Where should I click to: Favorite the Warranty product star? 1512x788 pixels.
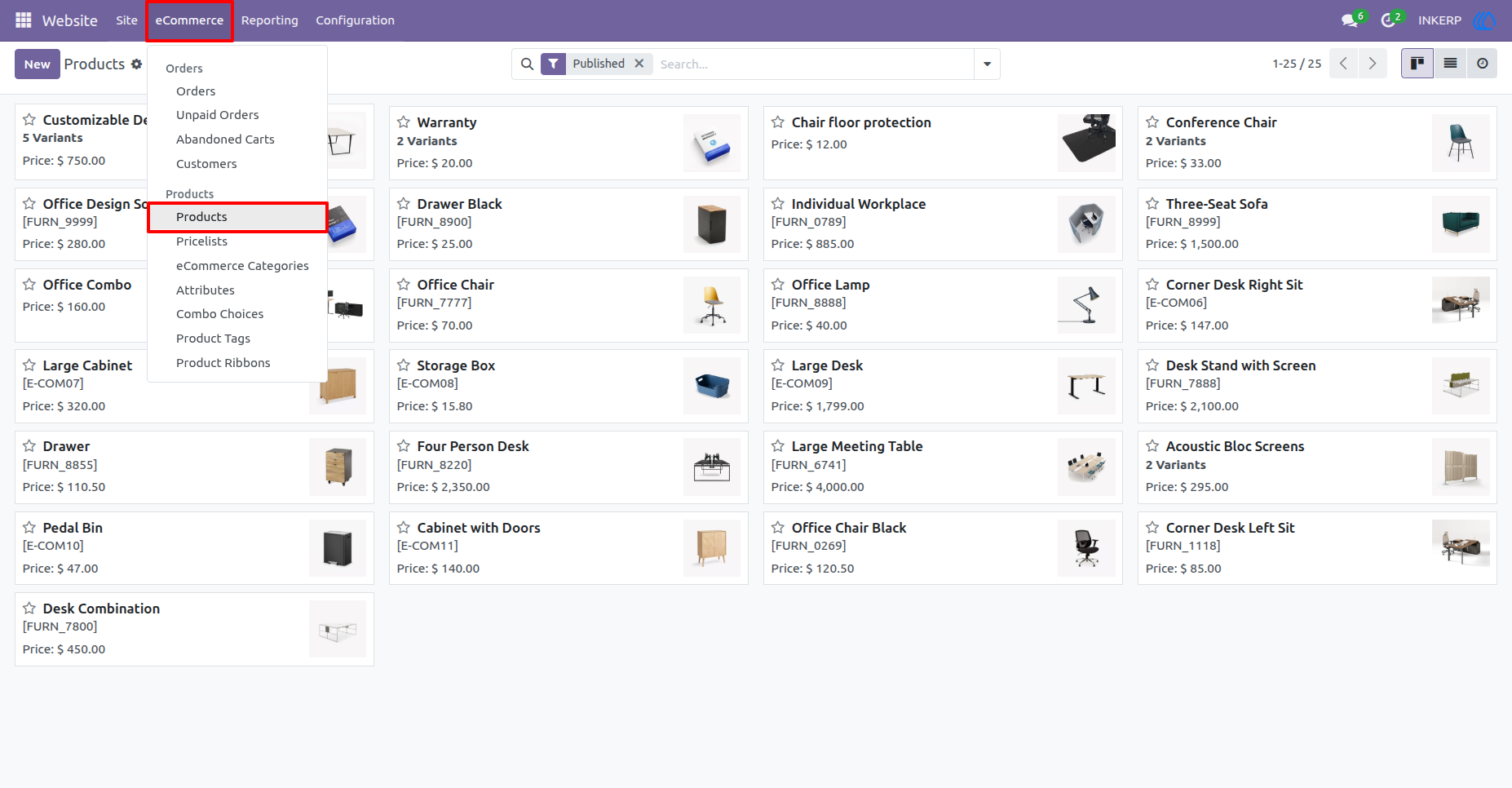[x=404, y=122]
